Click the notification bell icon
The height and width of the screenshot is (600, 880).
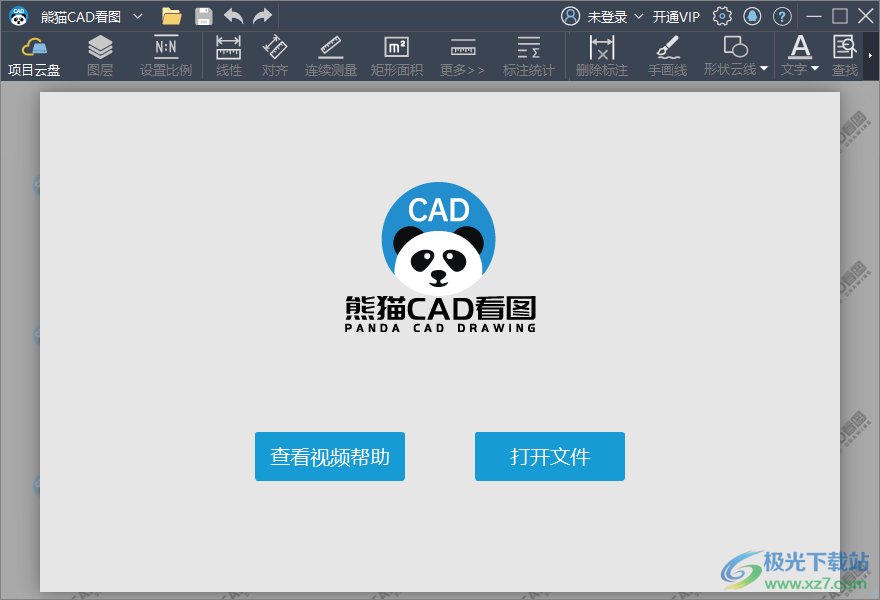click(752, 16)
